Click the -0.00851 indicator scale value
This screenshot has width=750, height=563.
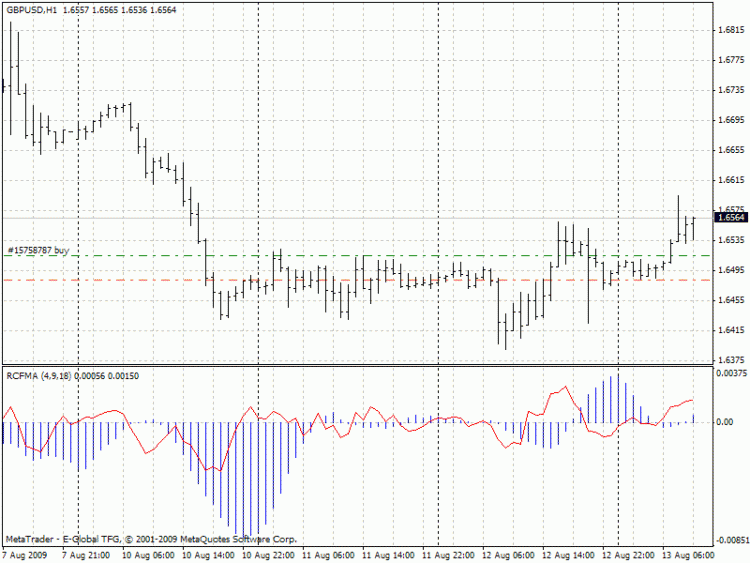[x=729, y=537]
